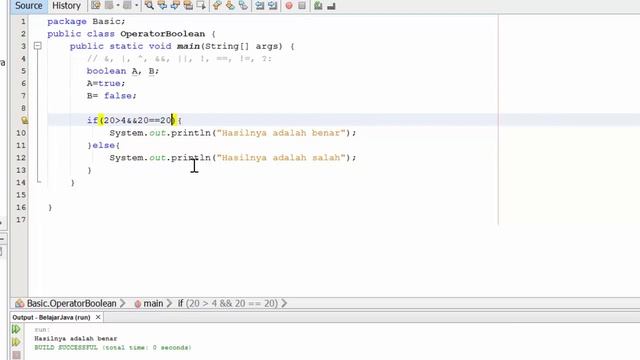
Task: Click the line number 12 in gutter
Action: [x=21, y=158]
